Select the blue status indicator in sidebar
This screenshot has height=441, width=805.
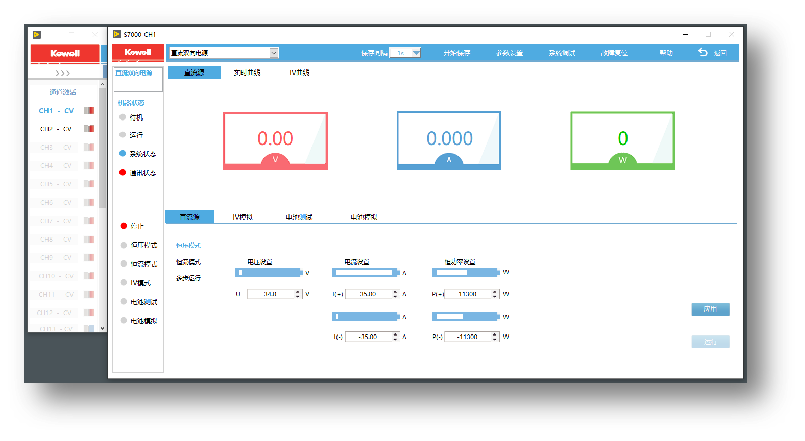(x=122, y=154)
